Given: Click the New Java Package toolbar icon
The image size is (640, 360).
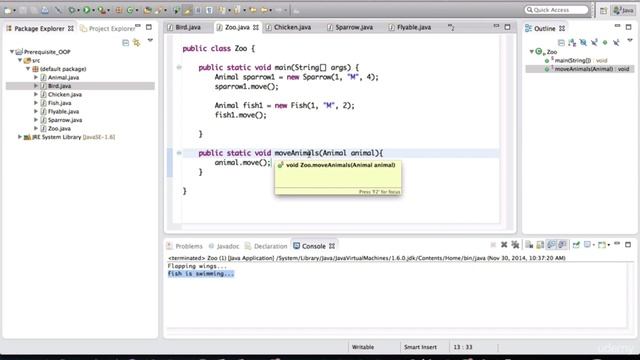Looking at the screenshot, I should (x=118, y=10).
